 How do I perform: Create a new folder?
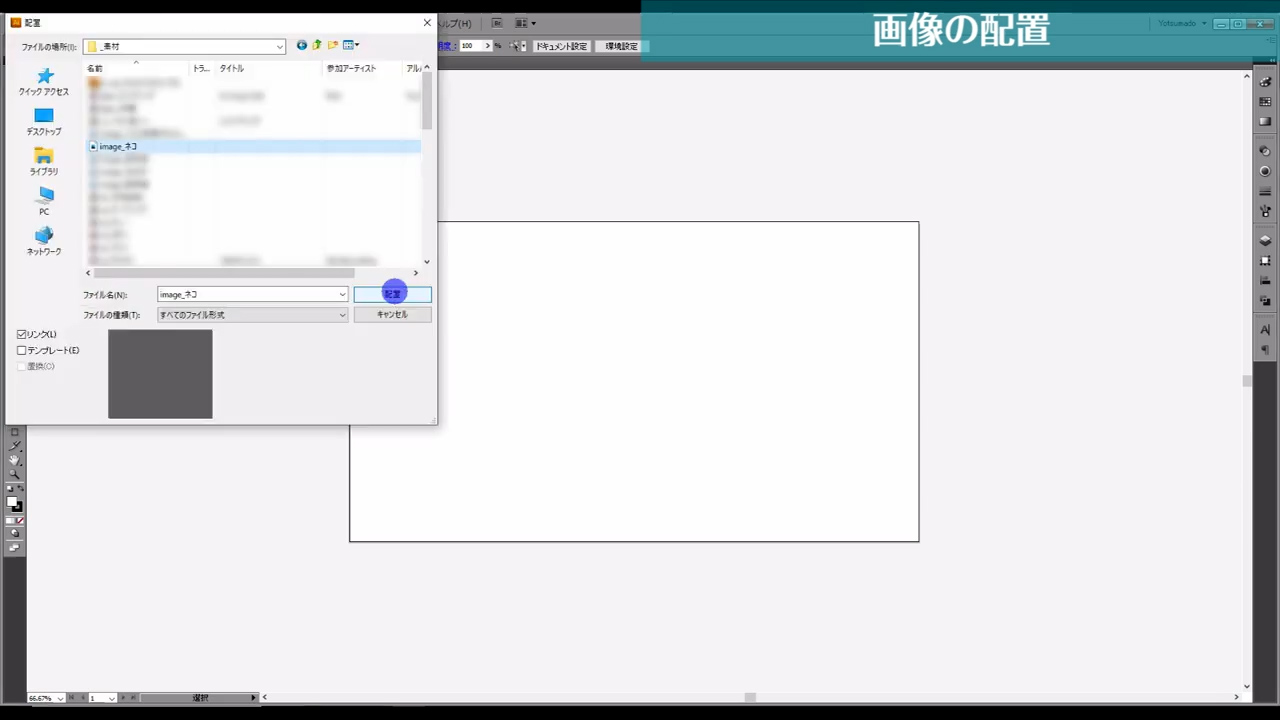click(333, 45)
